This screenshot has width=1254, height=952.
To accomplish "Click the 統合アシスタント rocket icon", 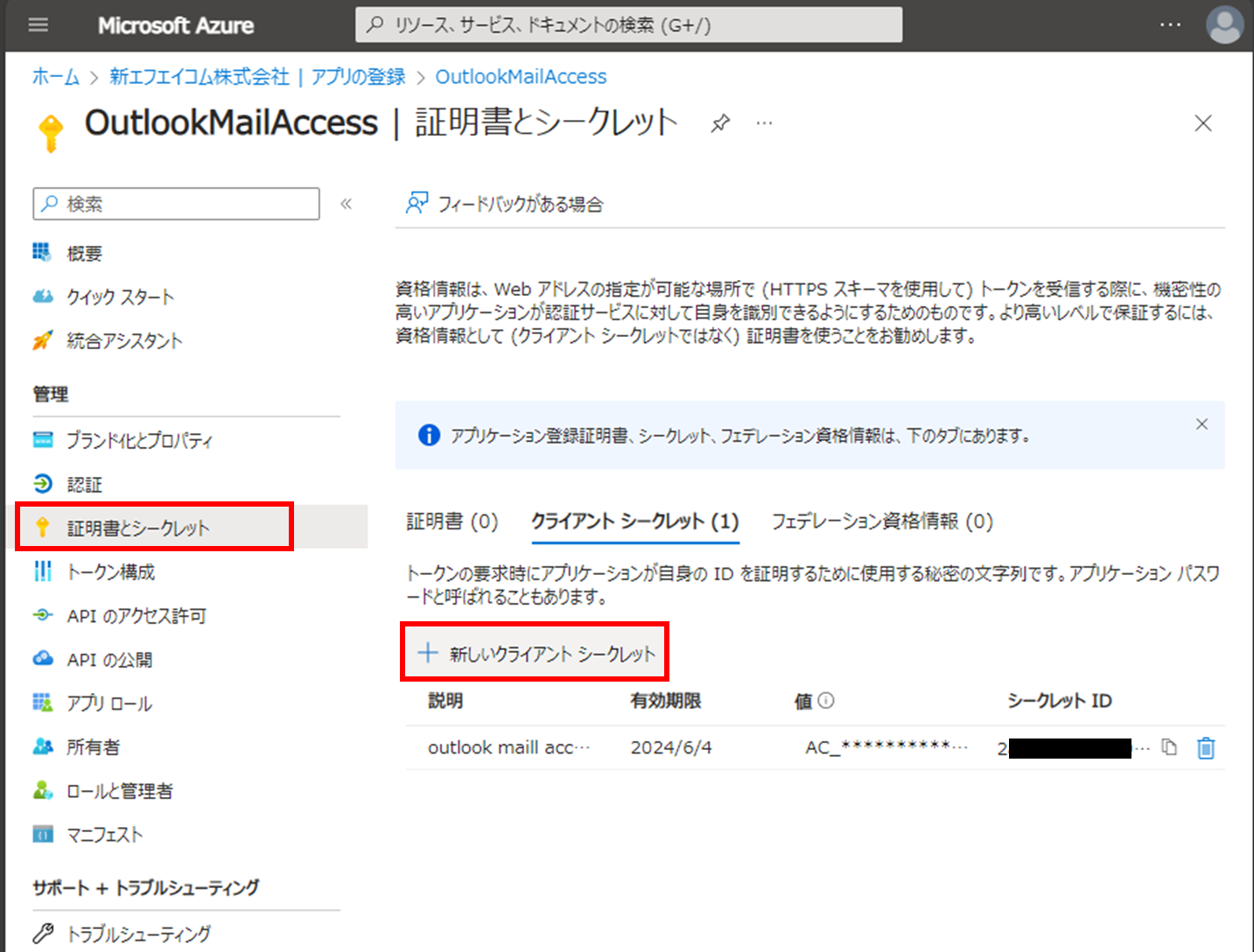I will [x=43, y=340].
